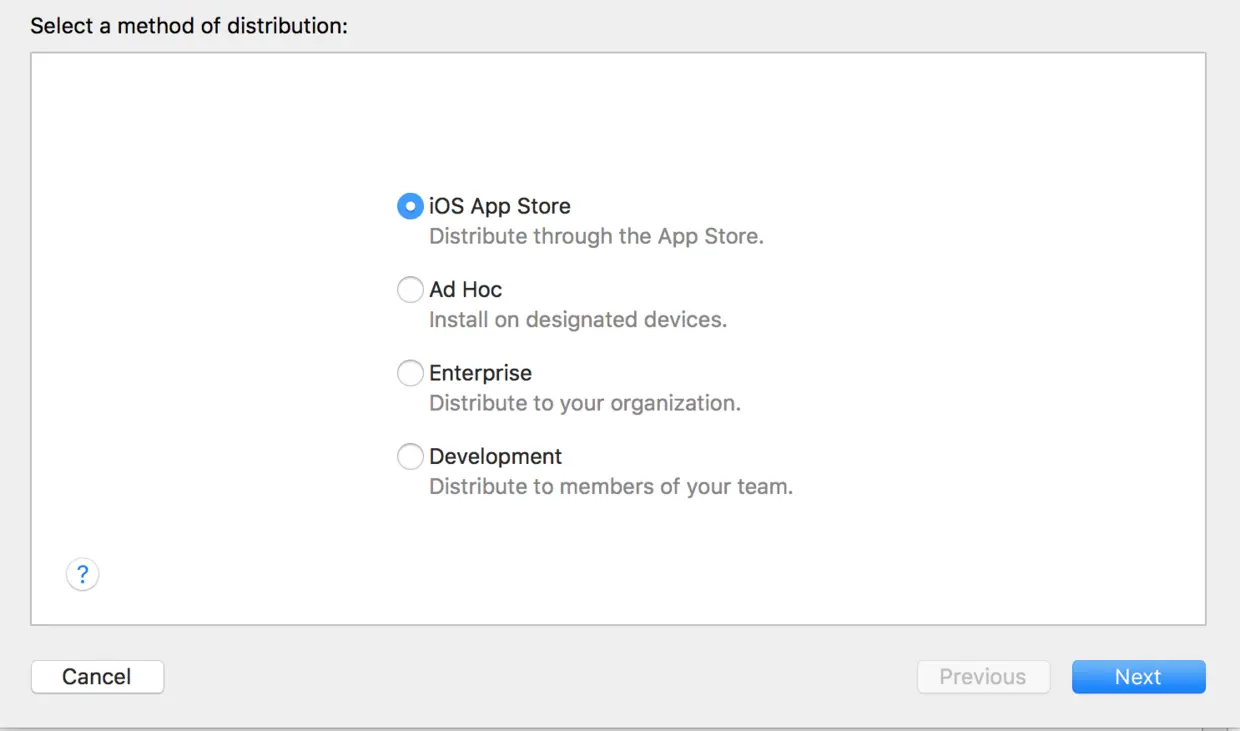Click 'Distribute to your organization.' text
This screenshot has width=1240, height=731.
585,403
